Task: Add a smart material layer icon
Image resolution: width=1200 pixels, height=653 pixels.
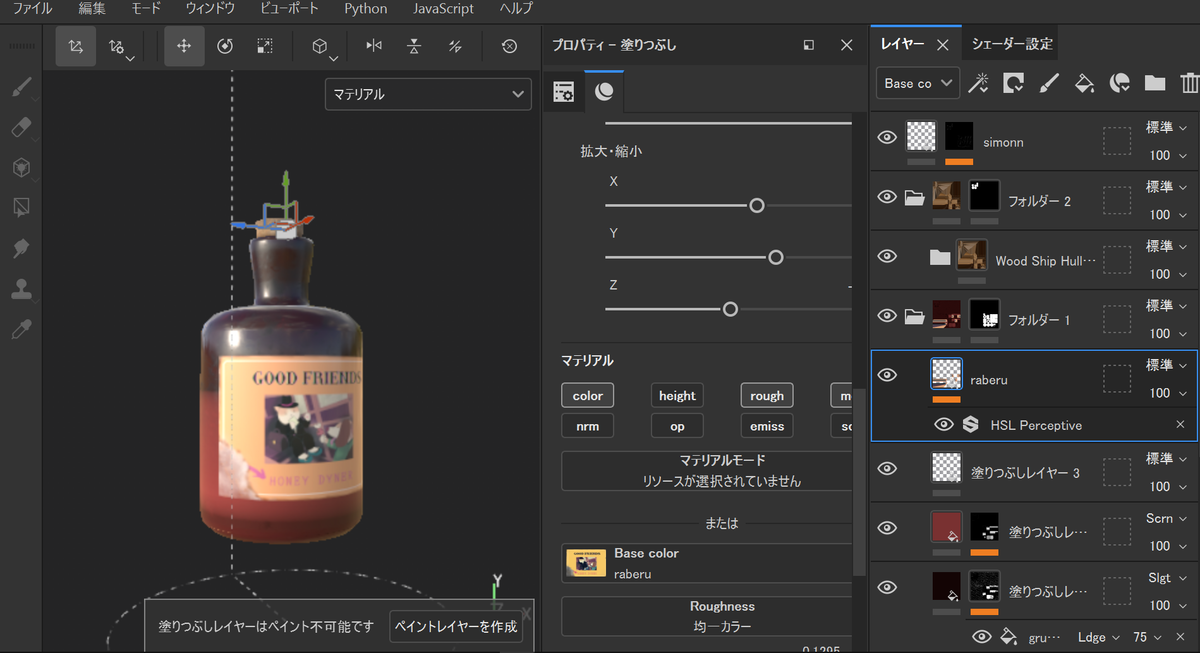Action: pos(1120,83)
